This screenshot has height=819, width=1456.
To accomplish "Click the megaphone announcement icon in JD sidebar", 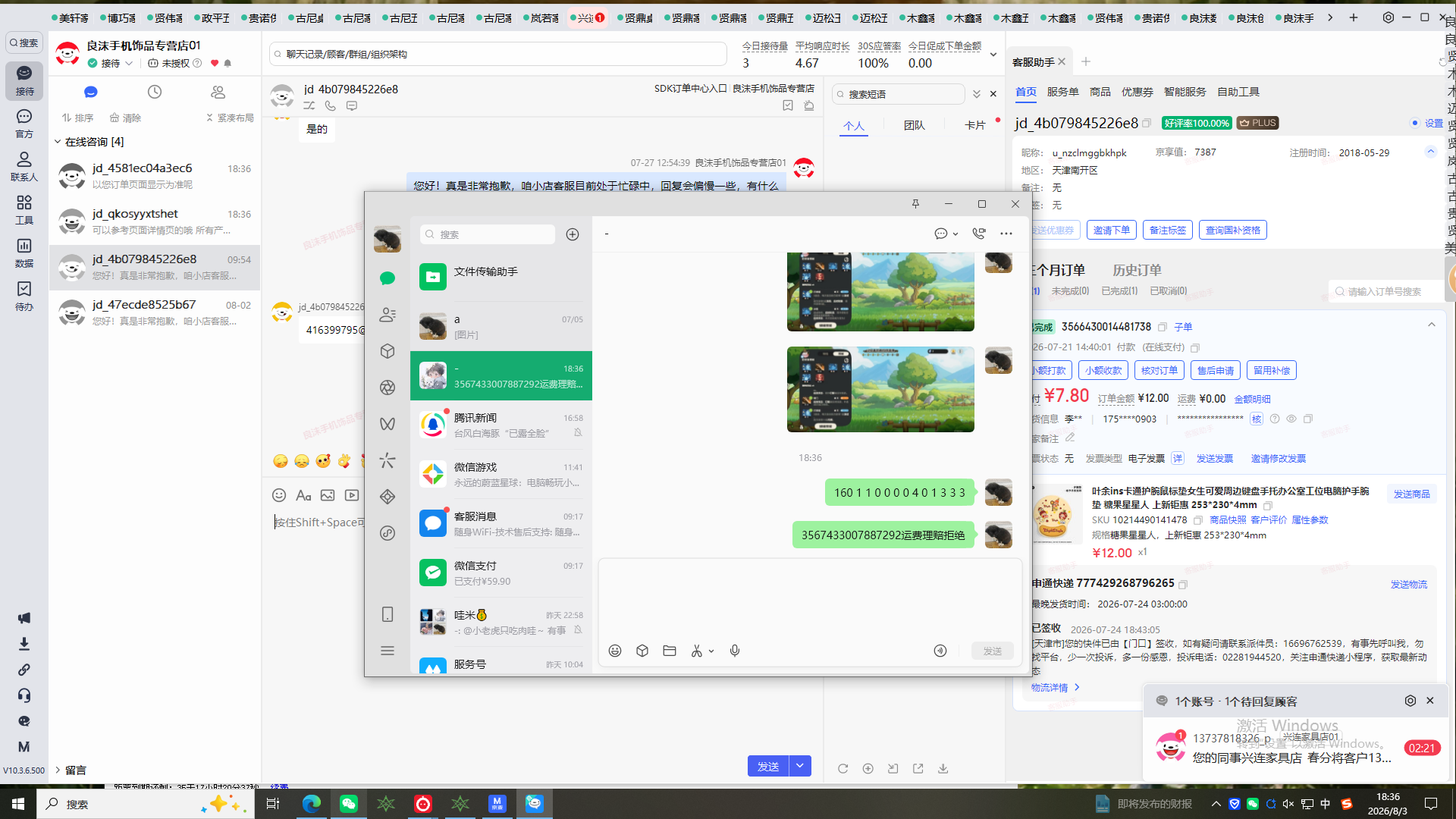I will pyautogui.click(x=24, y=618).
